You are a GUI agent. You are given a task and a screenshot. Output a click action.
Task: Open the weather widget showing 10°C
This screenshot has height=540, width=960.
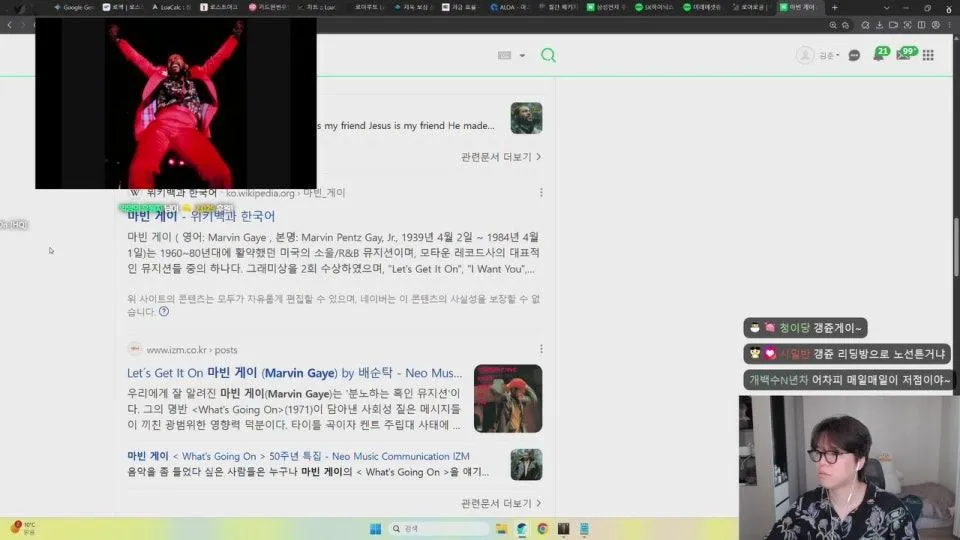[23, 528]
